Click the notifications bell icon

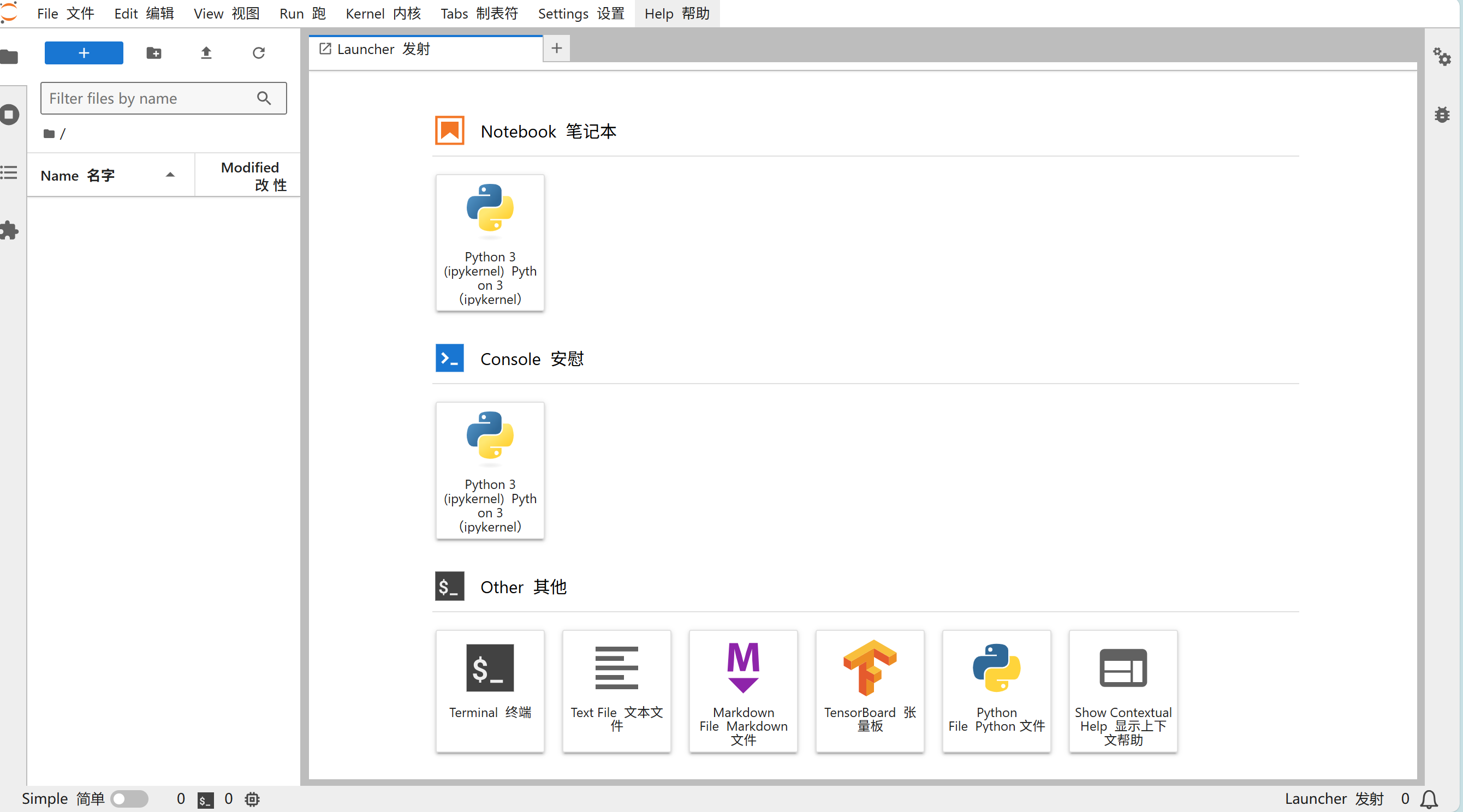1429,799
